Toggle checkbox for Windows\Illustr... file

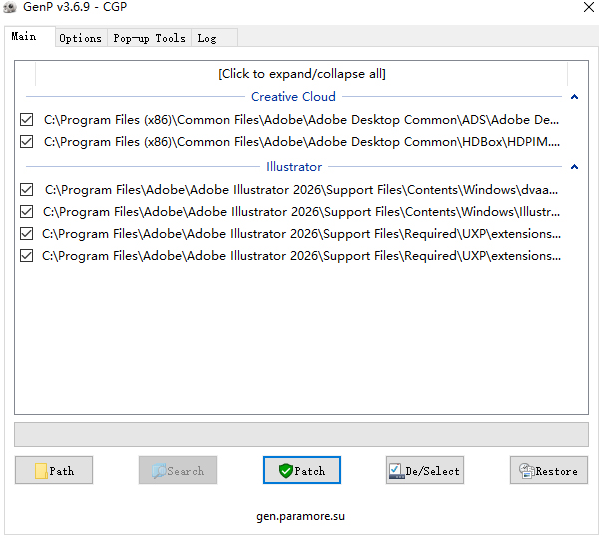point(27,212)
